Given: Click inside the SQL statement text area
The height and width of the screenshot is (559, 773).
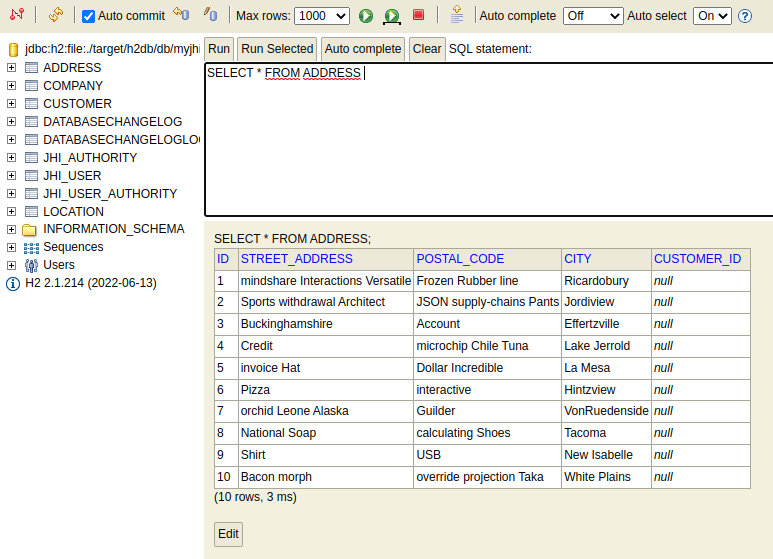Looking at the screenshot, I should click(489, 140).
